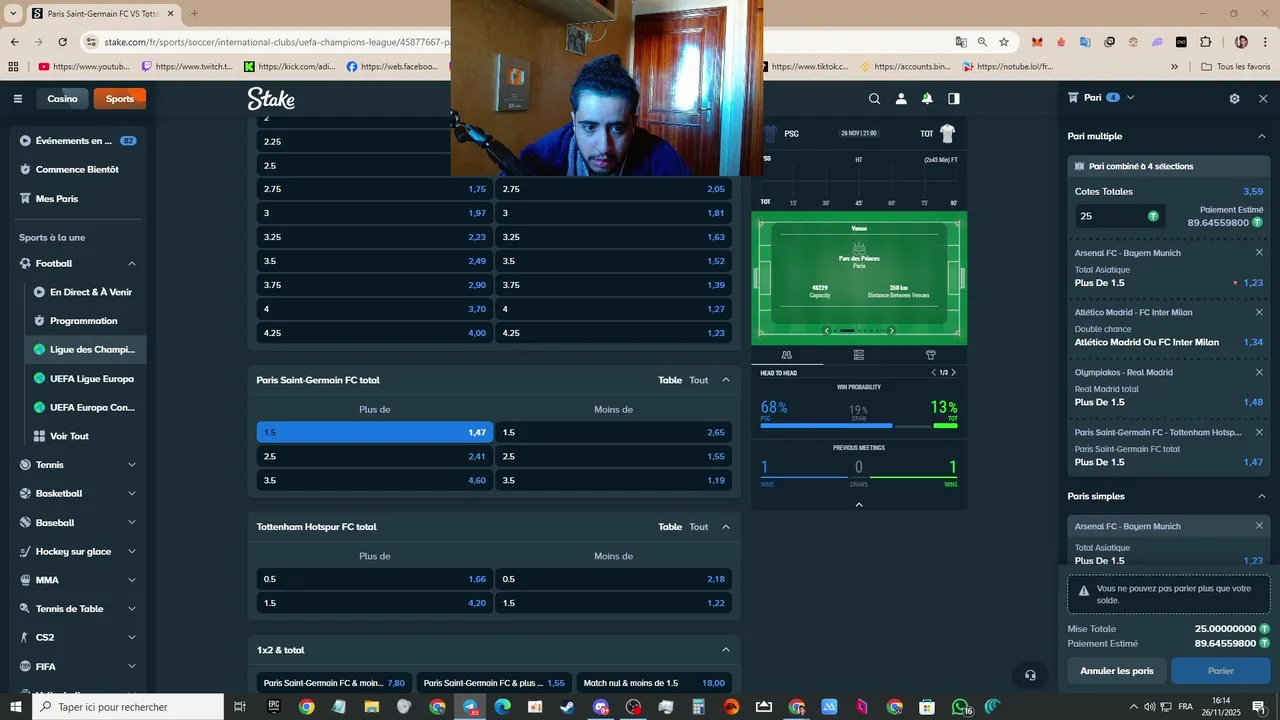
Task: Collapse the 1x2 & total market
Action: (x=726, y=650)
